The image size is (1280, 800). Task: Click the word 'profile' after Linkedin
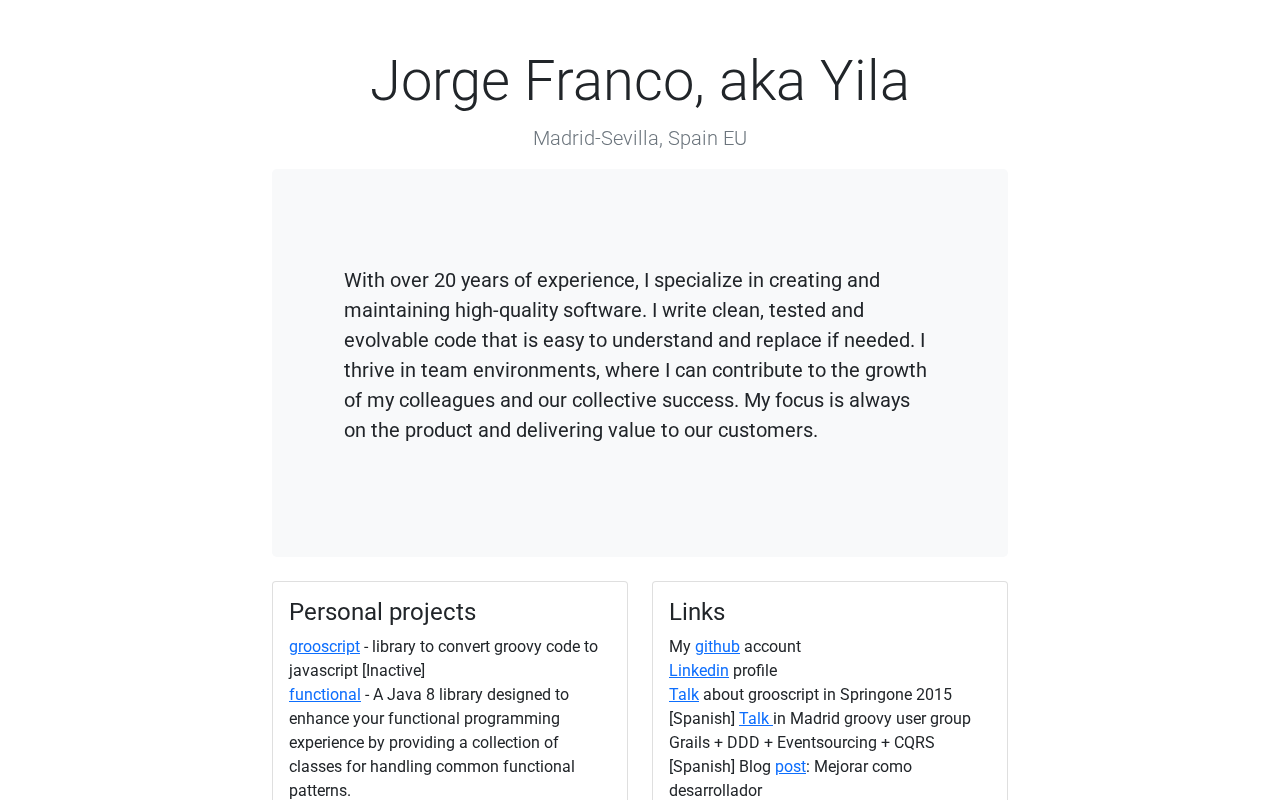point(755,671)
